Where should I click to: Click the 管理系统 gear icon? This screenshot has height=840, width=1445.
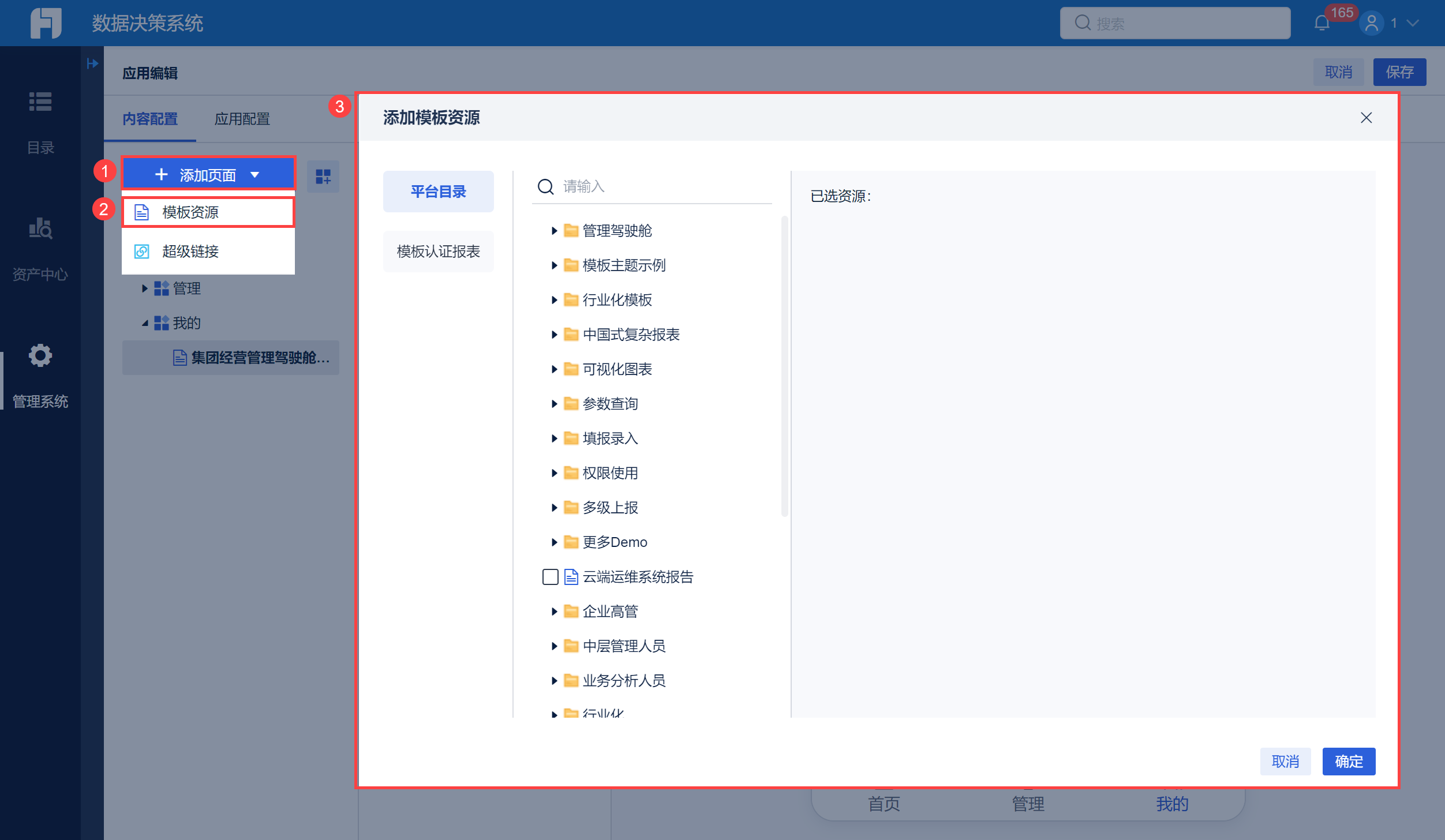click(40, 356)
